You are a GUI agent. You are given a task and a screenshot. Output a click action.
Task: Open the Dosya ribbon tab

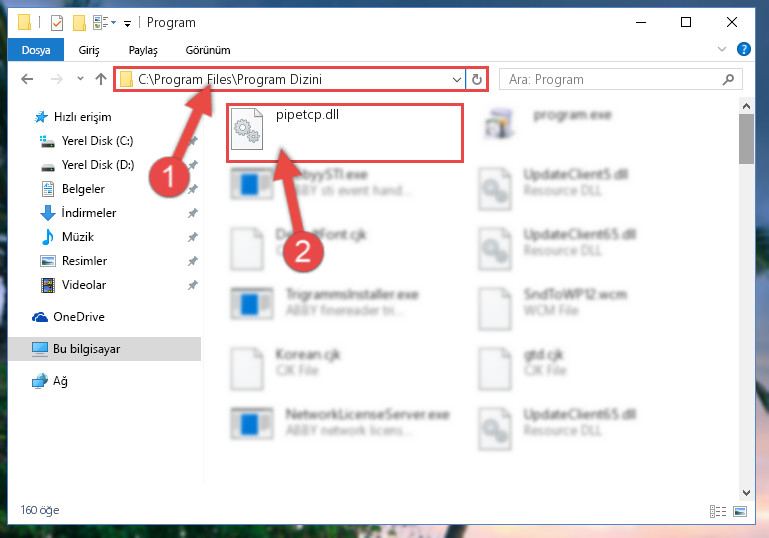[x=36, y=50]
